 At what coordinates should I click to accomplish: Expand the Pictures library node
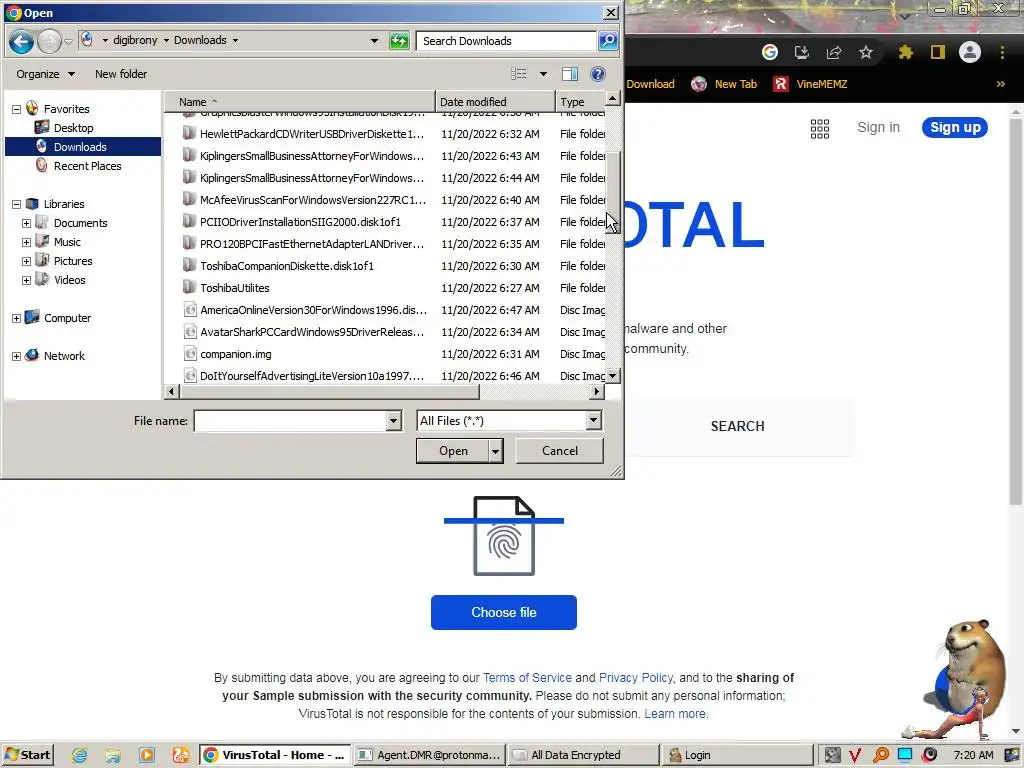pos(26,261)
